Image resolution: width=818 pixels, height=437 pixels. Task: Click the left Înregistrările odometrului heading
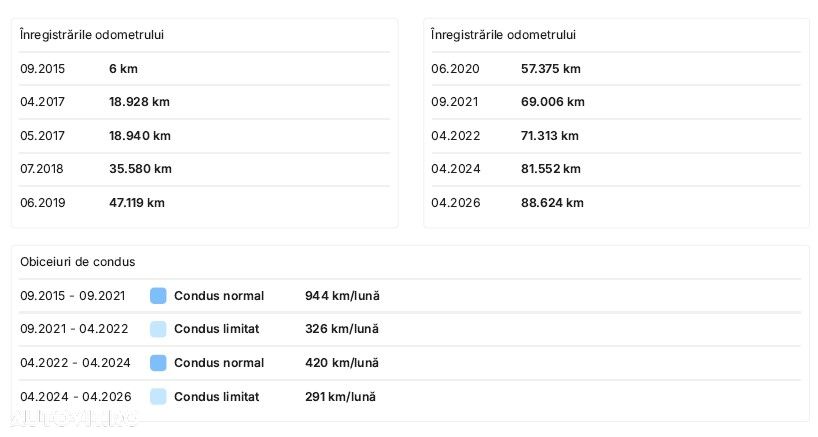(92, 35)
